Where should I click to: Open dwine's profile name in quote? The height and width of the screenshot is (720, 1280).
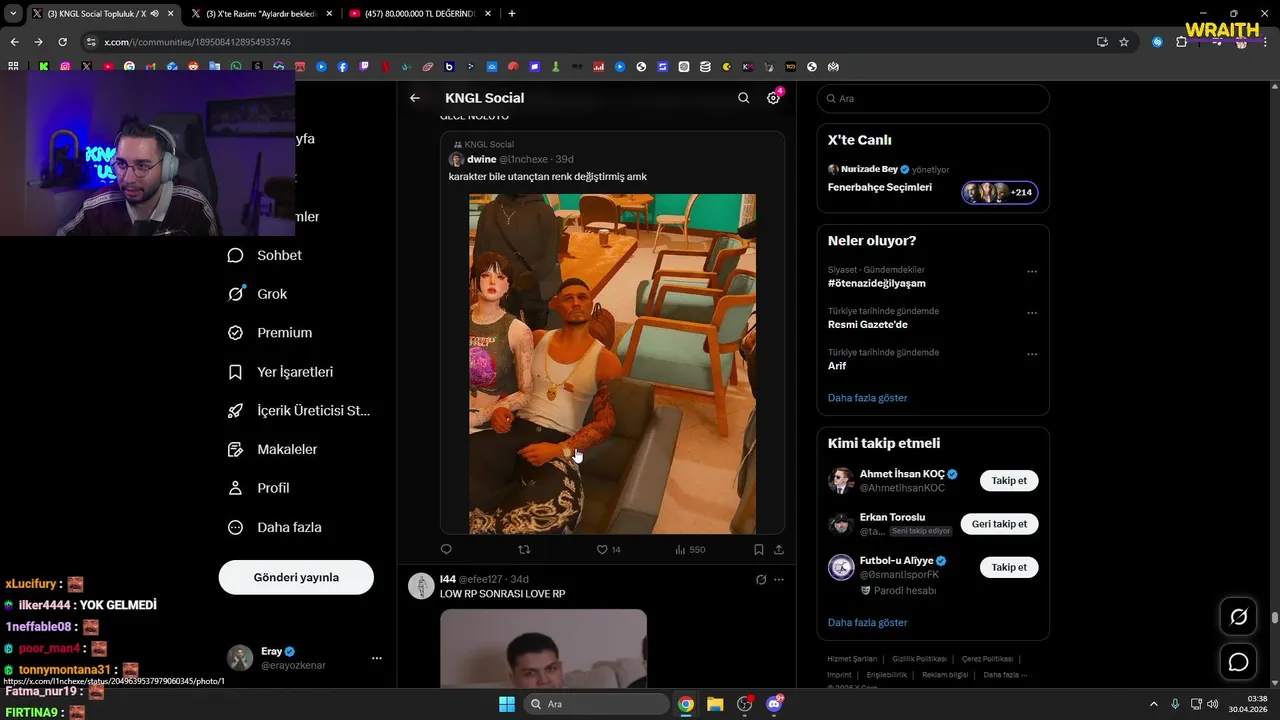(481, 159)
